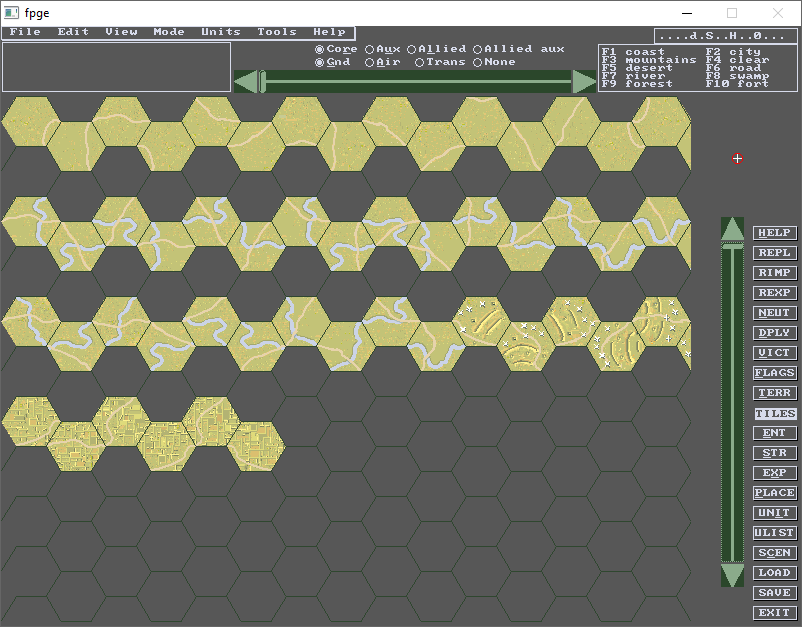Click the vertical scroll up arrow
This screenshot has width=802, height=627.
tap(732, 229)
